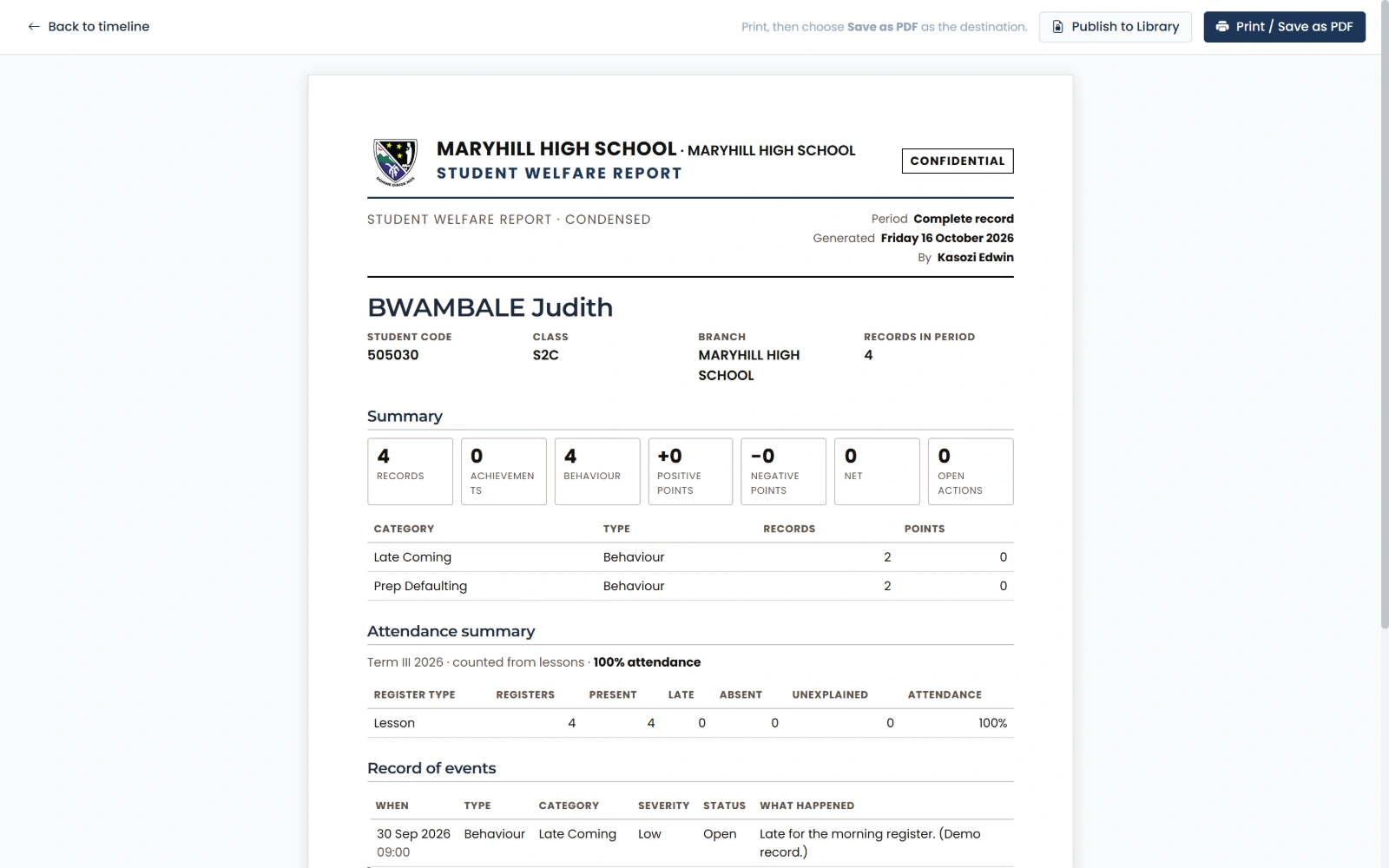This screenshot has height=868, width=1389.
Task: Click the SEVERITY column header
Action: (x=663, y=806)
